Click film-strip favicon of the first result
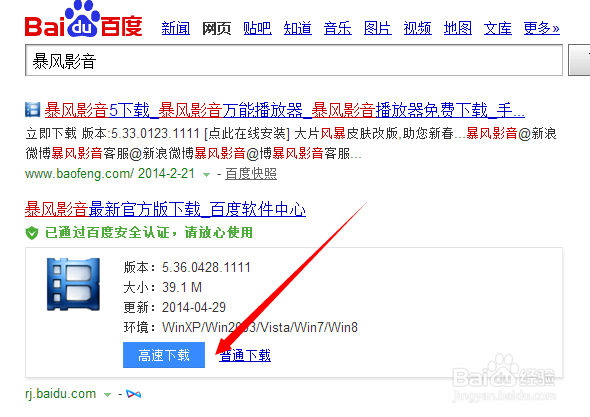Screen dimensions: 590x417 (33, 110)
